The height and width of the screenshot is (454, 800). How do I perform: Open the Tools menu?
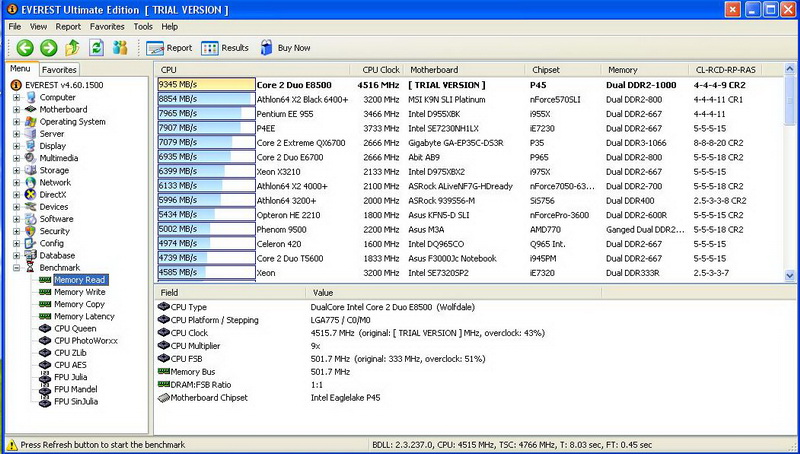[x=143, y=27]
